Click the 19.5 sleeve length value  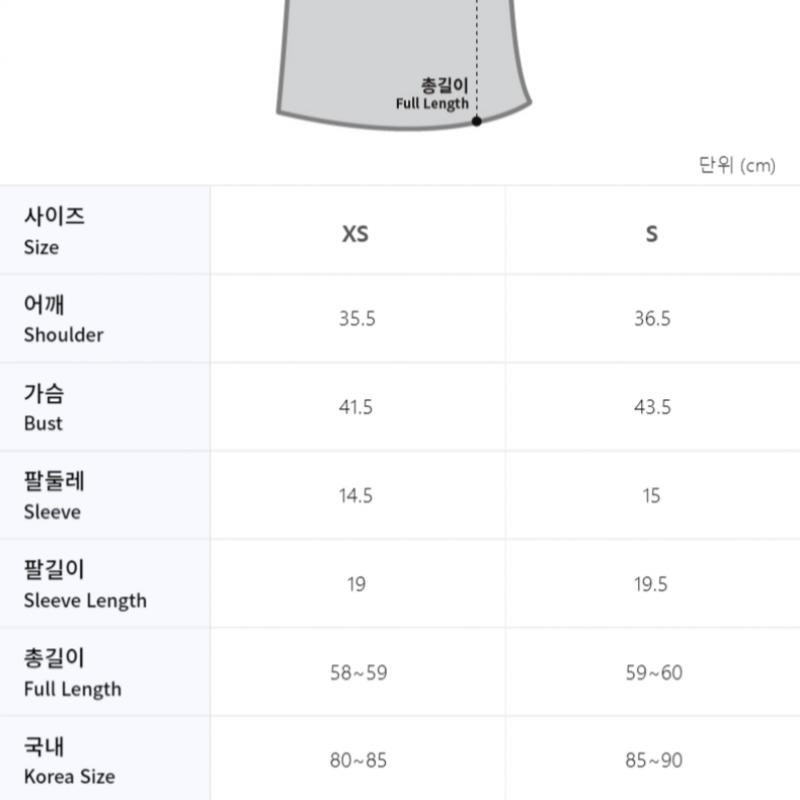point(651,584)
